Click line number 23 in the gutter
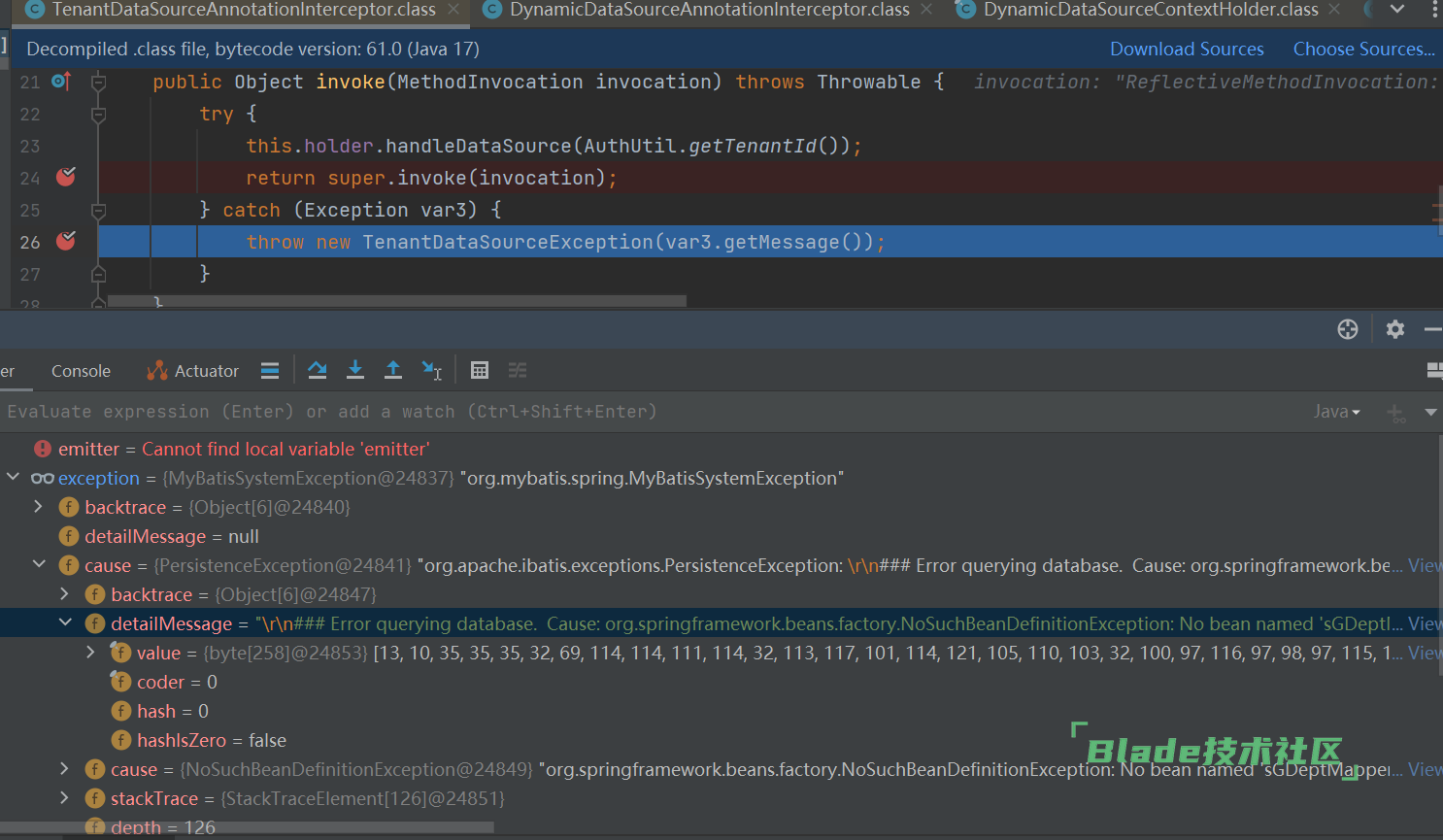The height and width of the screenshot is (840, 1443). click(x=30, y=146)
